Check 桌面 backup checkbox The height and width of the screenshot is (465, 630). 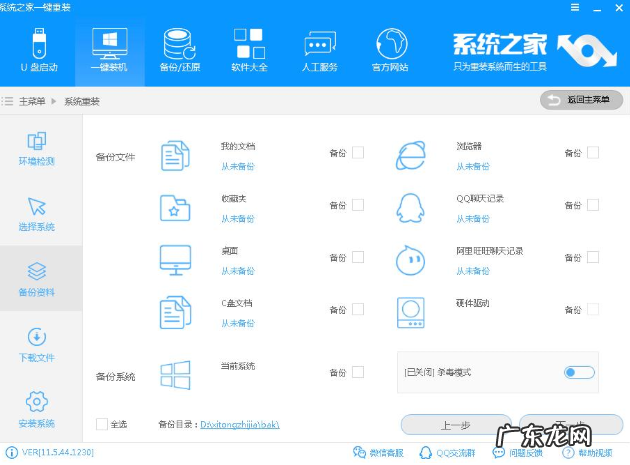[358, 257]
